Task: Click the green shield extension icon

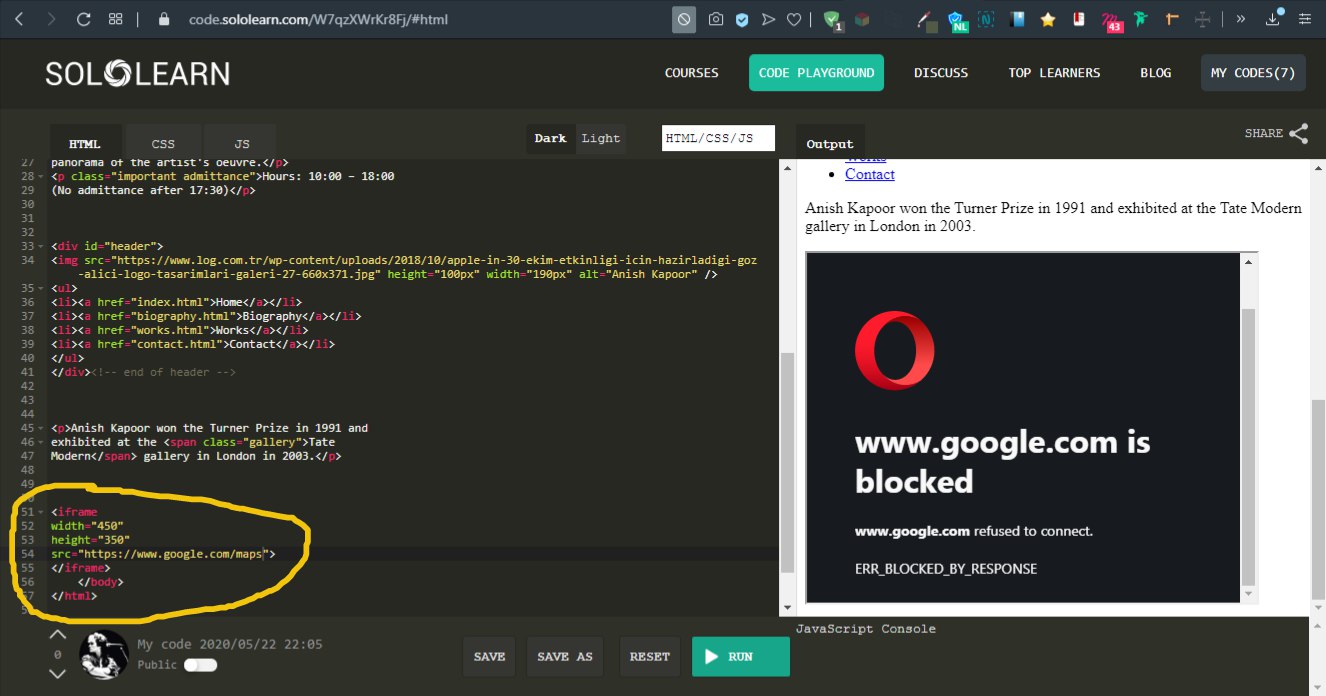Action: (832, 20)
